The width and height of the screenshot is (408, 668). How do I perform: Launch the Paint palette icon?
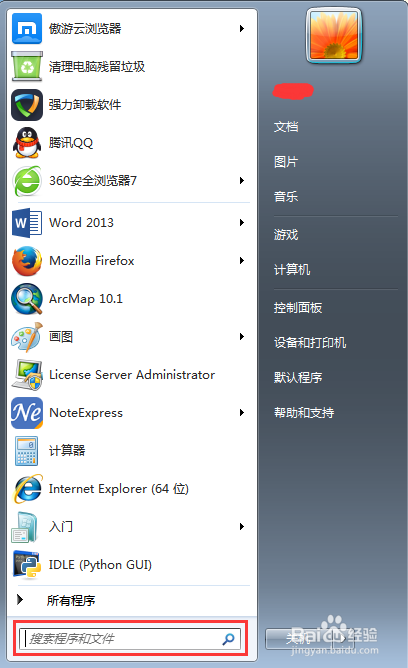[27, 337]
